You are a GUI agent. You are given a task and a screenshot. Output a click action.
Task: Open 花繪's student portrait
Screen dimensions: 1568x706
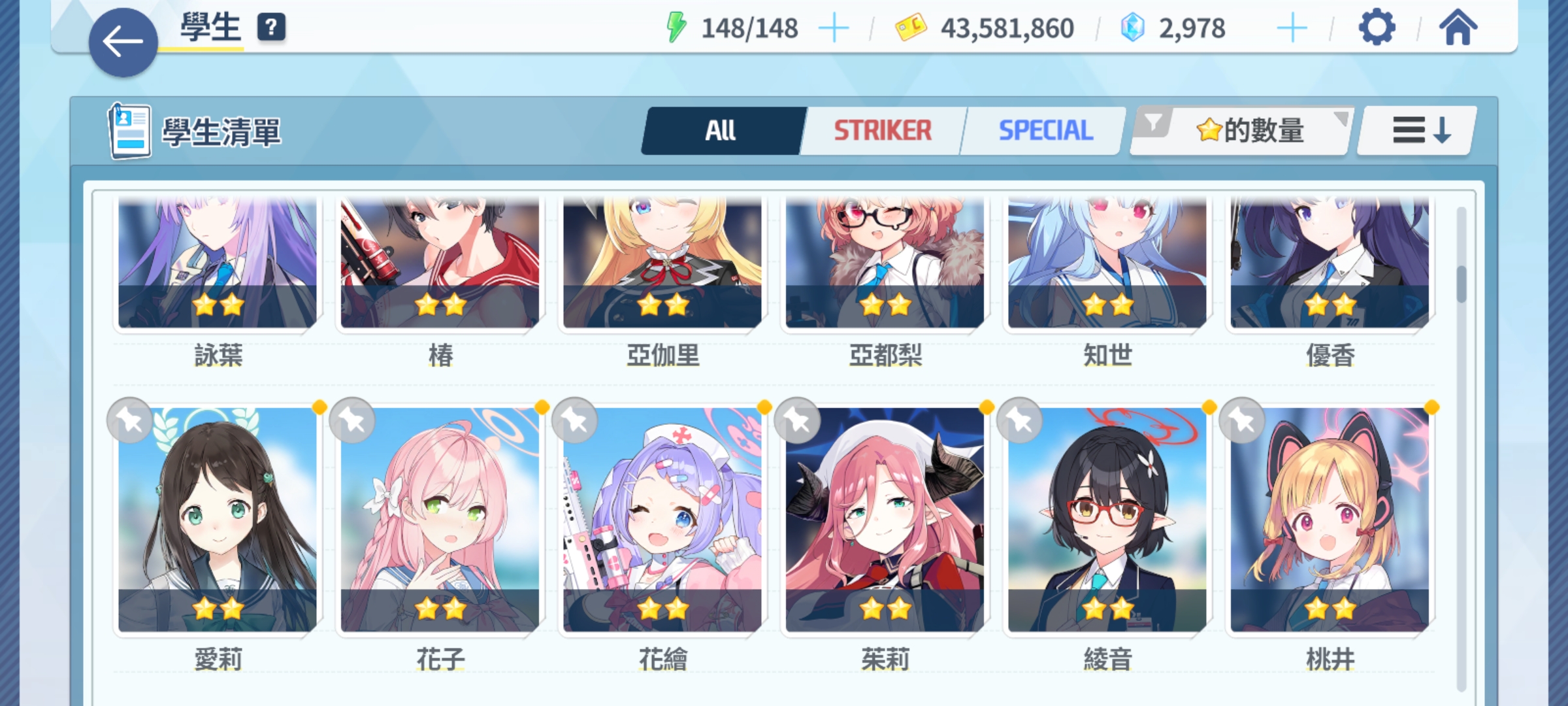tap(662, 520)
